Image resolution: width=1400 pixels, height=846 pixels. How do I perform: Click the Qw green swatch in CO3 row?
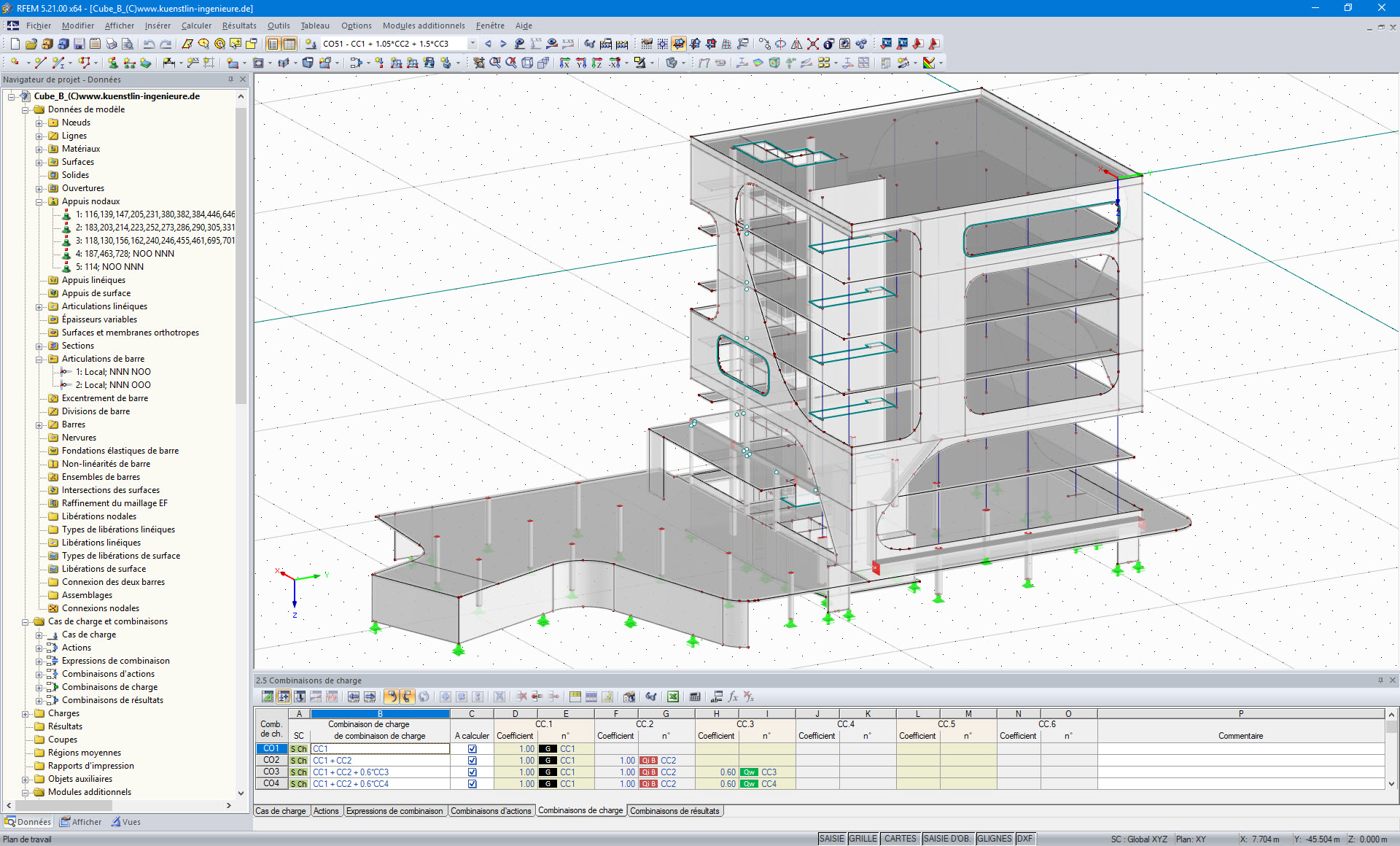pos(749,772)
